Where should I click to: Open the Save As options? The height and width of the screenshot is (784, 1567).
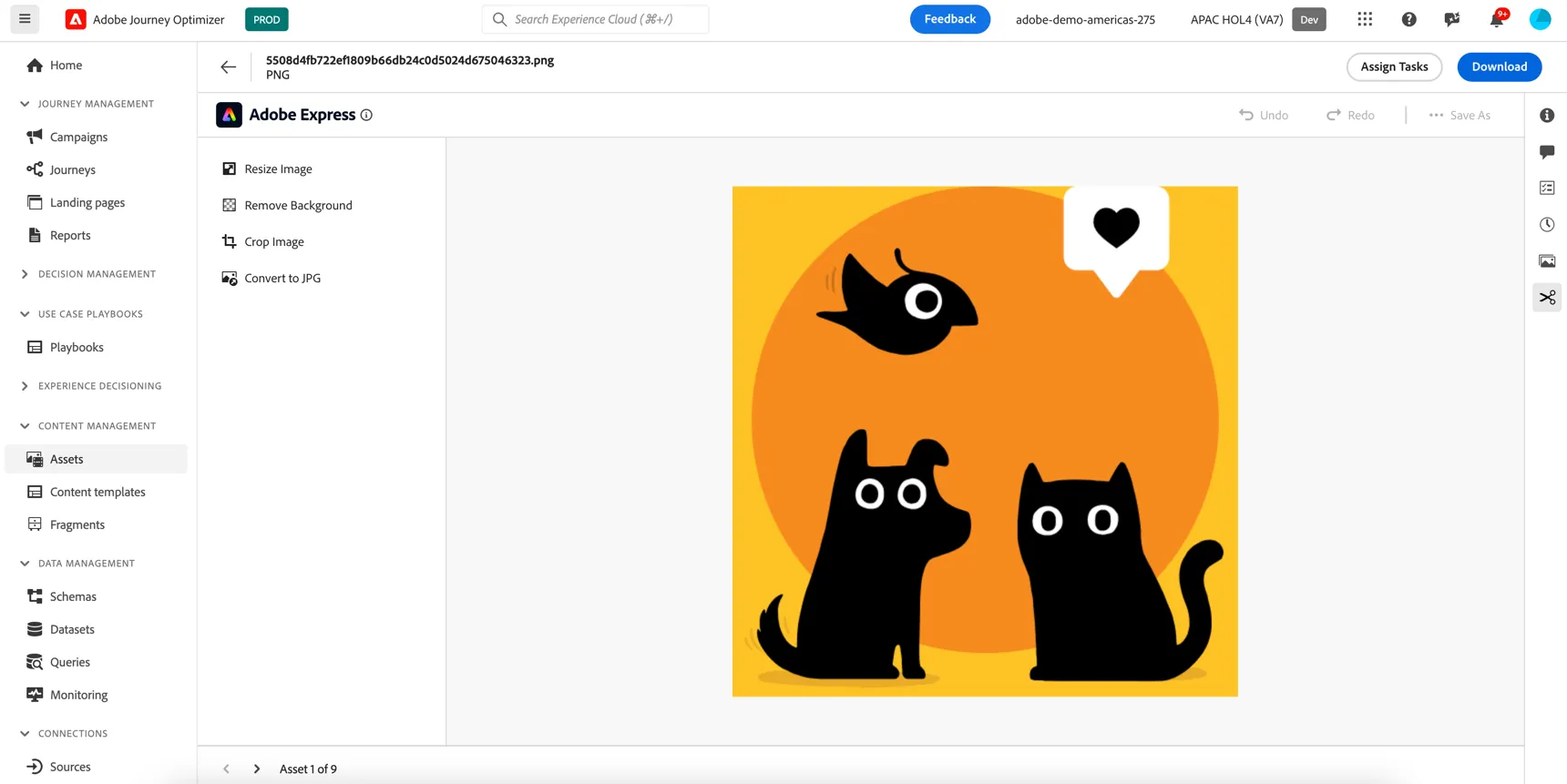tap(1459, 115)
